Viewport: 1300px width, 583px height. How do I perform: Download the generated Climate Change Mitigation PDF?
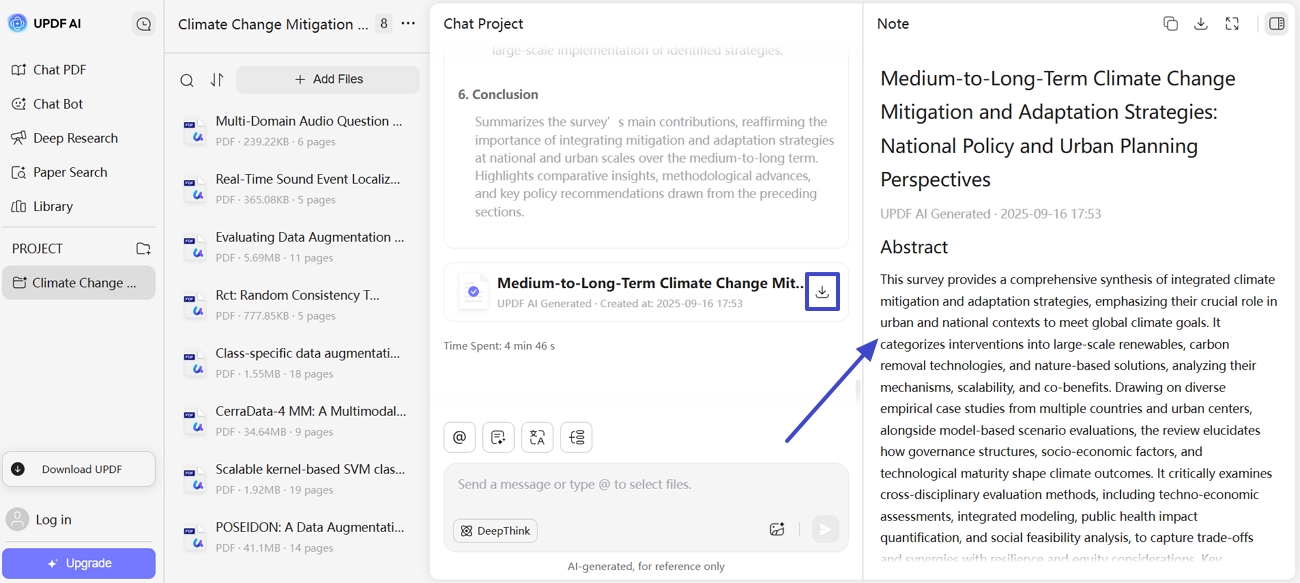pyautogui.click(x=822, y=291)
